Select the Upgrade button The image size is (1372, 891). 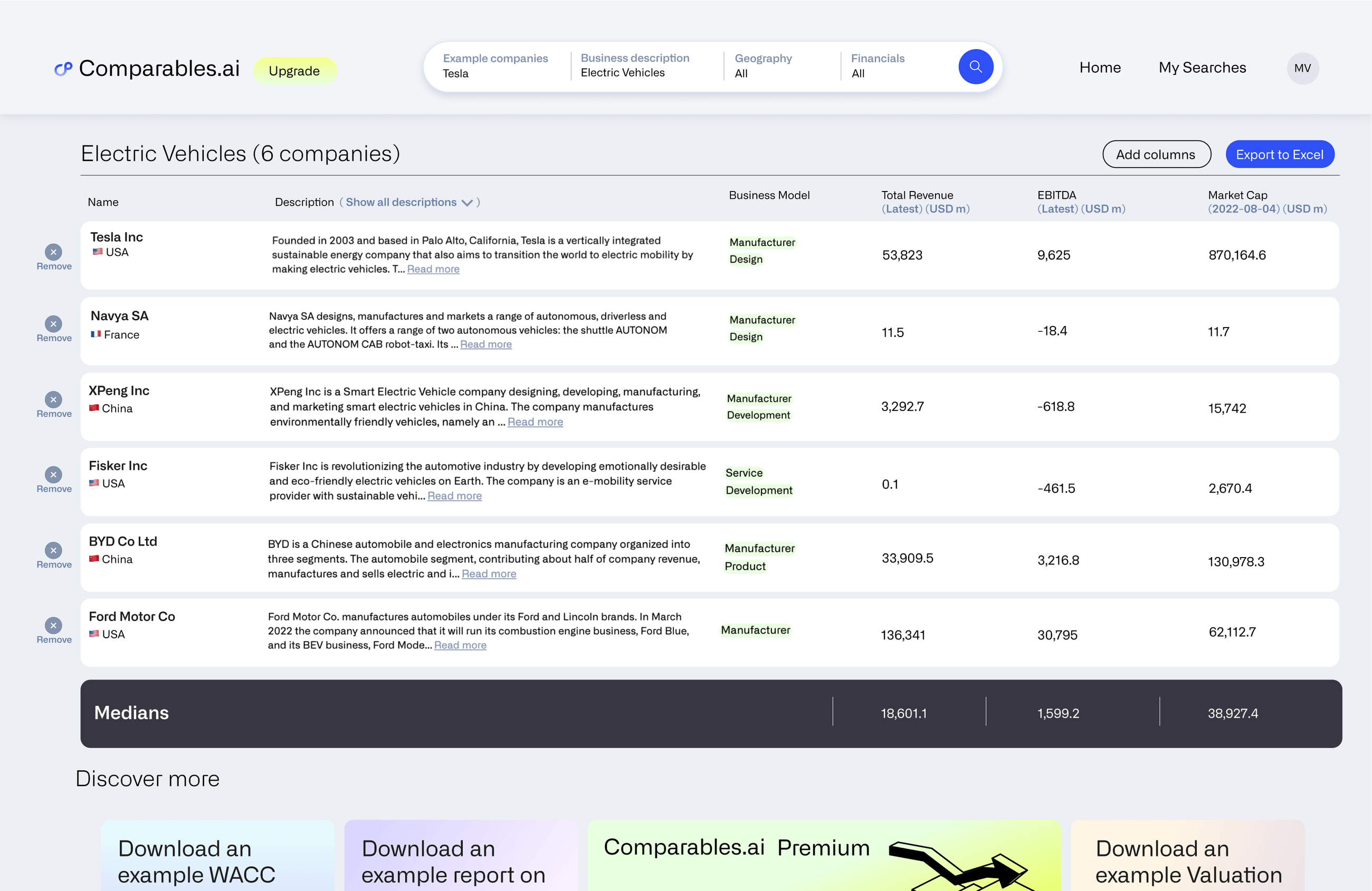coord(294,70)
